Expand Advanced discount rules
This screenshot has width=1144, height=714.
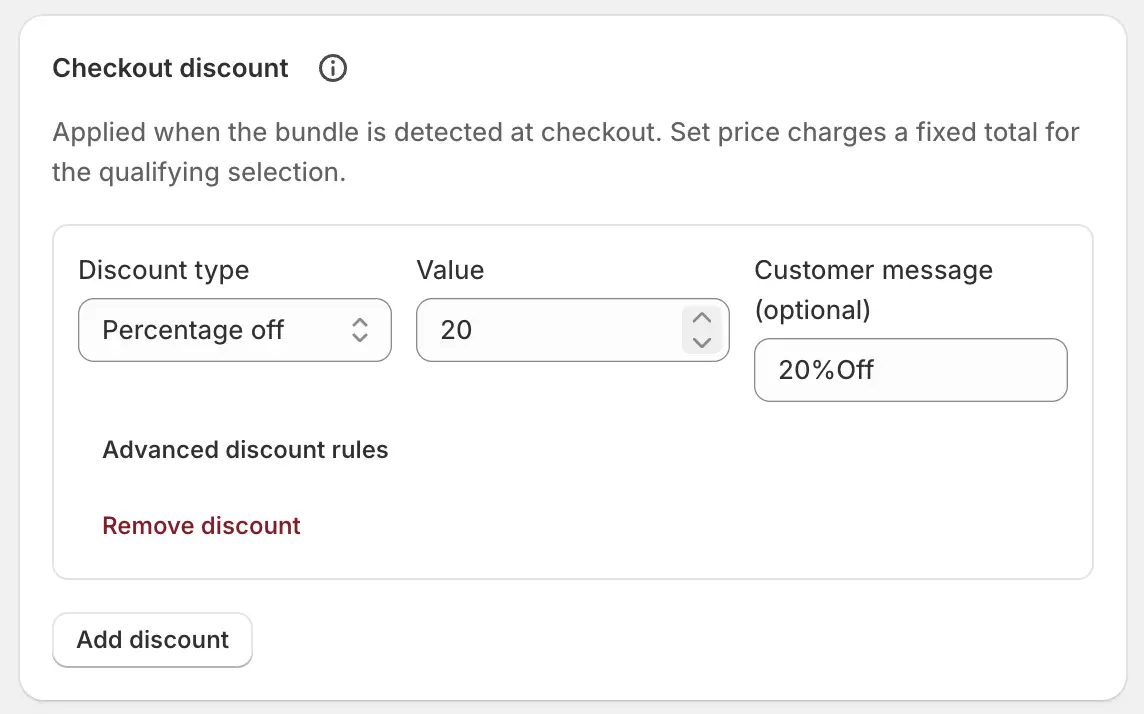point(245,450)
